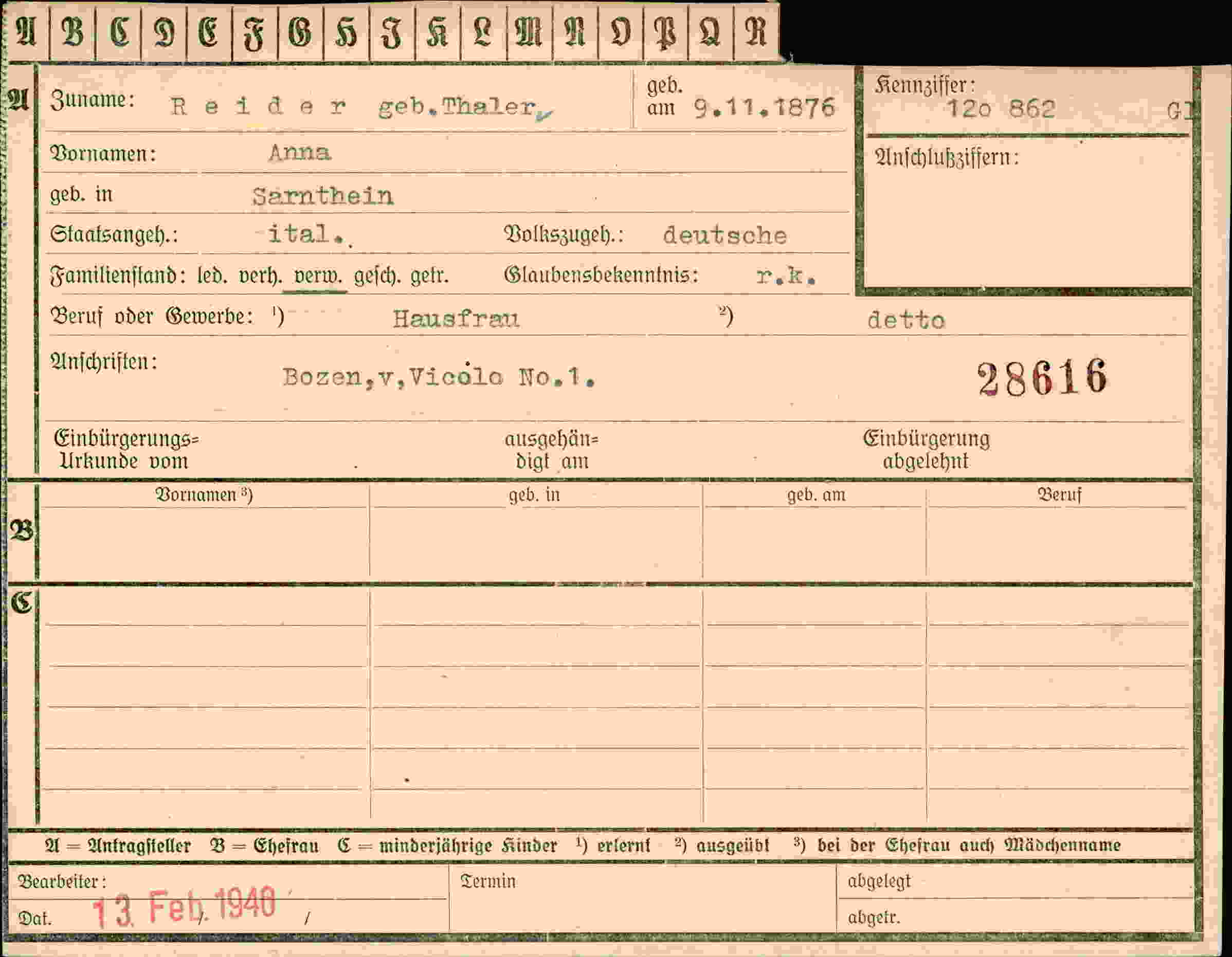Click the 'Beruf' column header in section B
Screen dimensions: 1232x957
pyautogui.click(x=1059, y=494)
